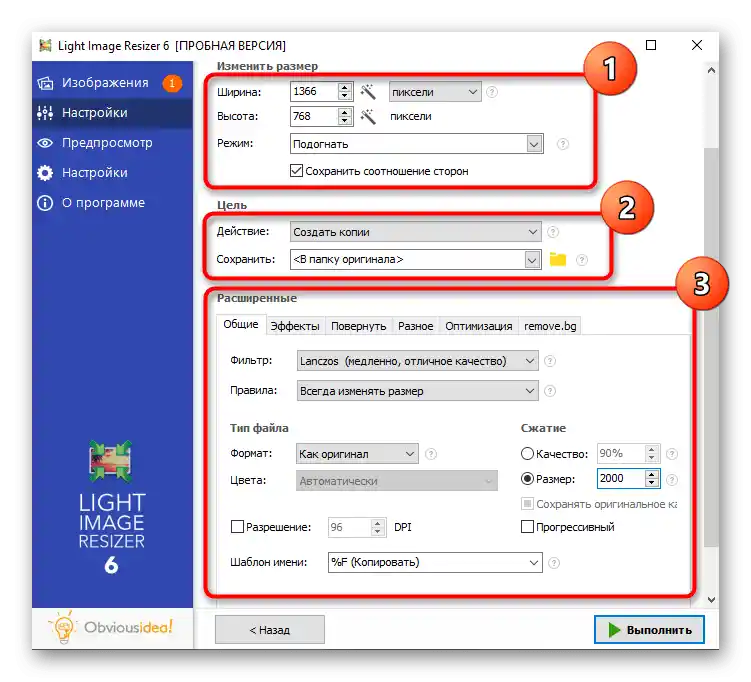Click the magic wand icon next to Ширина

point(368,91)
